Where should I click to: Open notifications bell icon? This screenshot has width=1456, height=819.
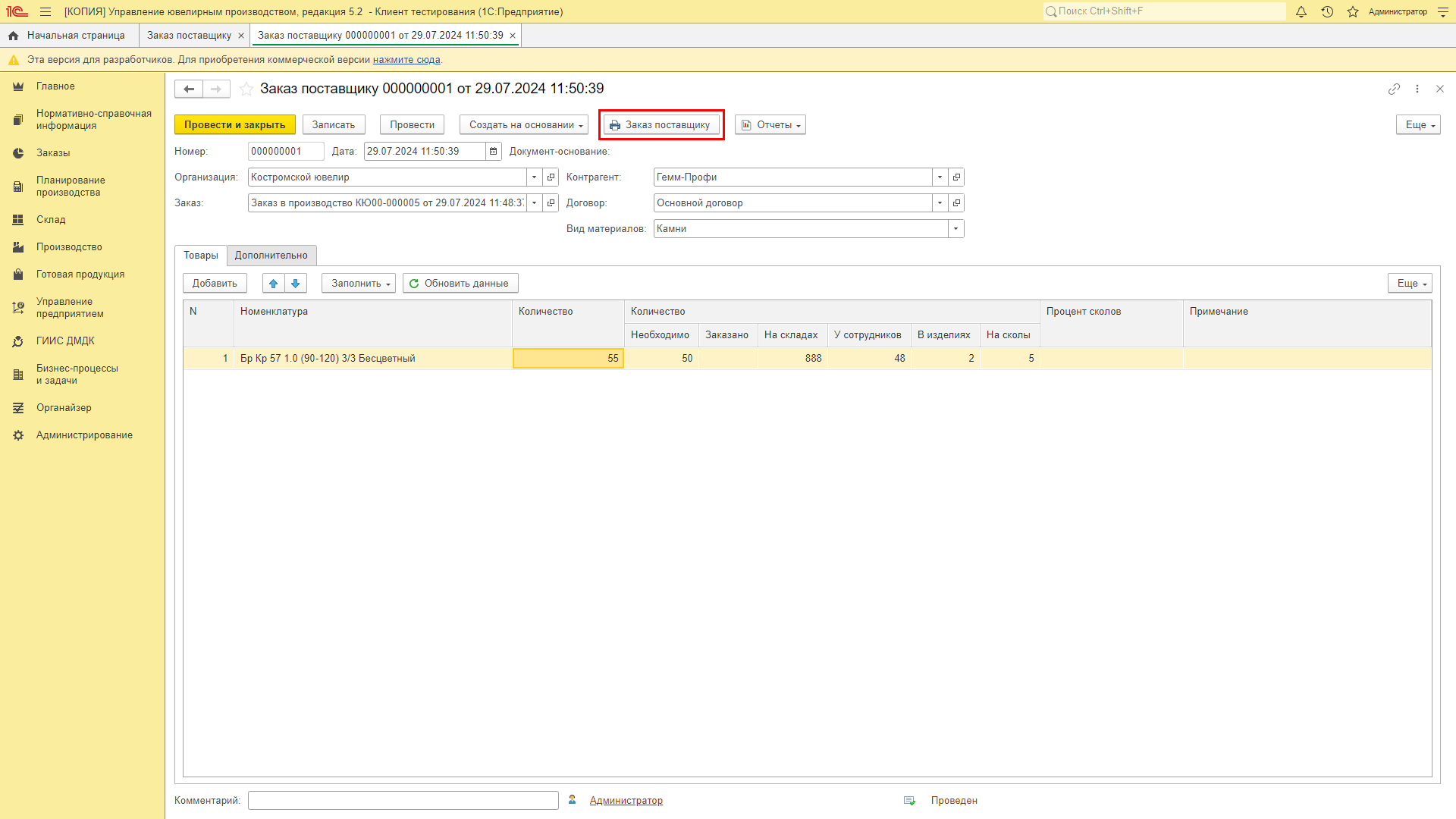pos(1301,11)
